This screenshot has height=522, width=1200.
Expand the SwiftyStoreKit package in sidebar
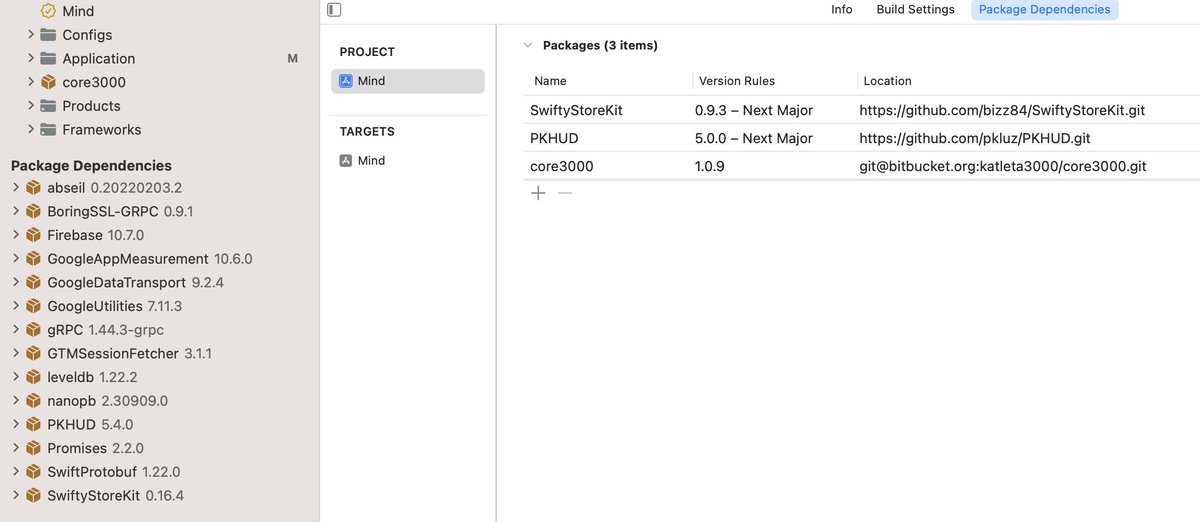(16, 495)
